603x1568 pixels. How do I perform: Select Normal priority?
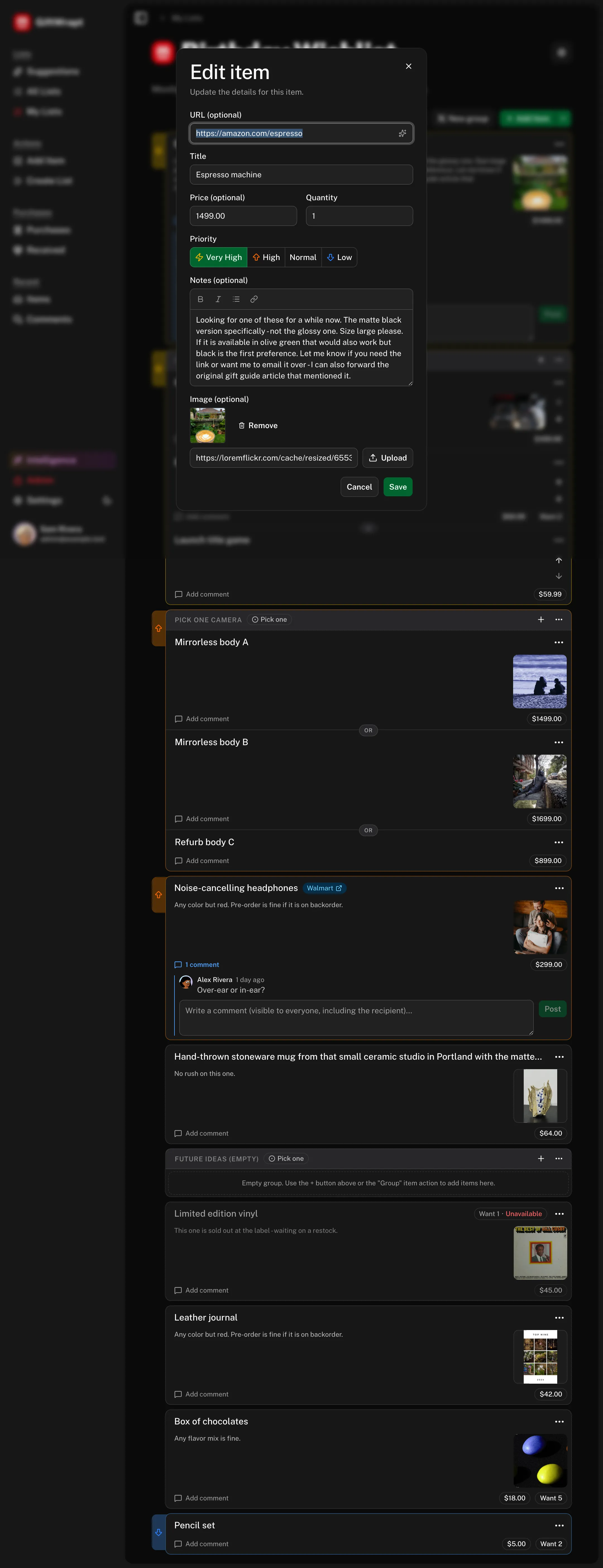303,258
